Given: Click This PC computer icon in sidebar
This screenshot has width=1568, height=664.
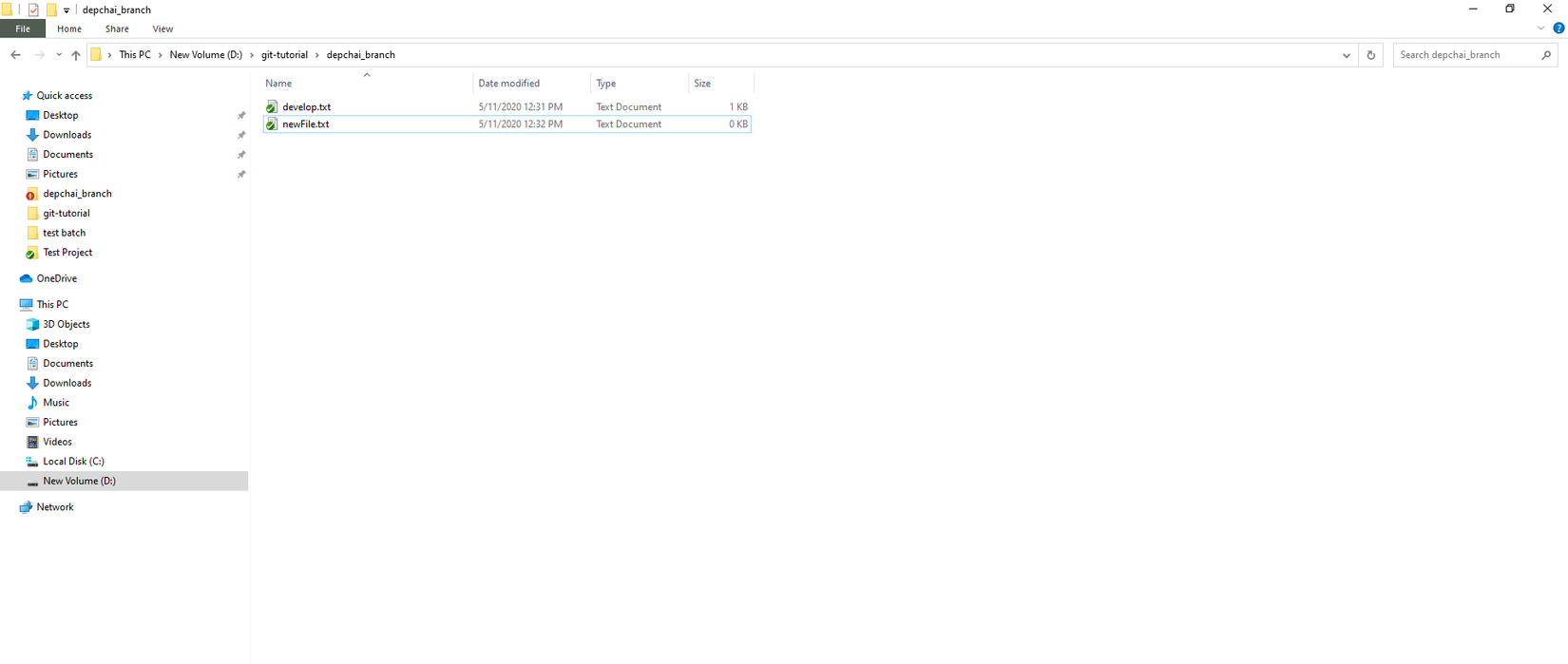Looking at the screenshot, I should point(26,305).
